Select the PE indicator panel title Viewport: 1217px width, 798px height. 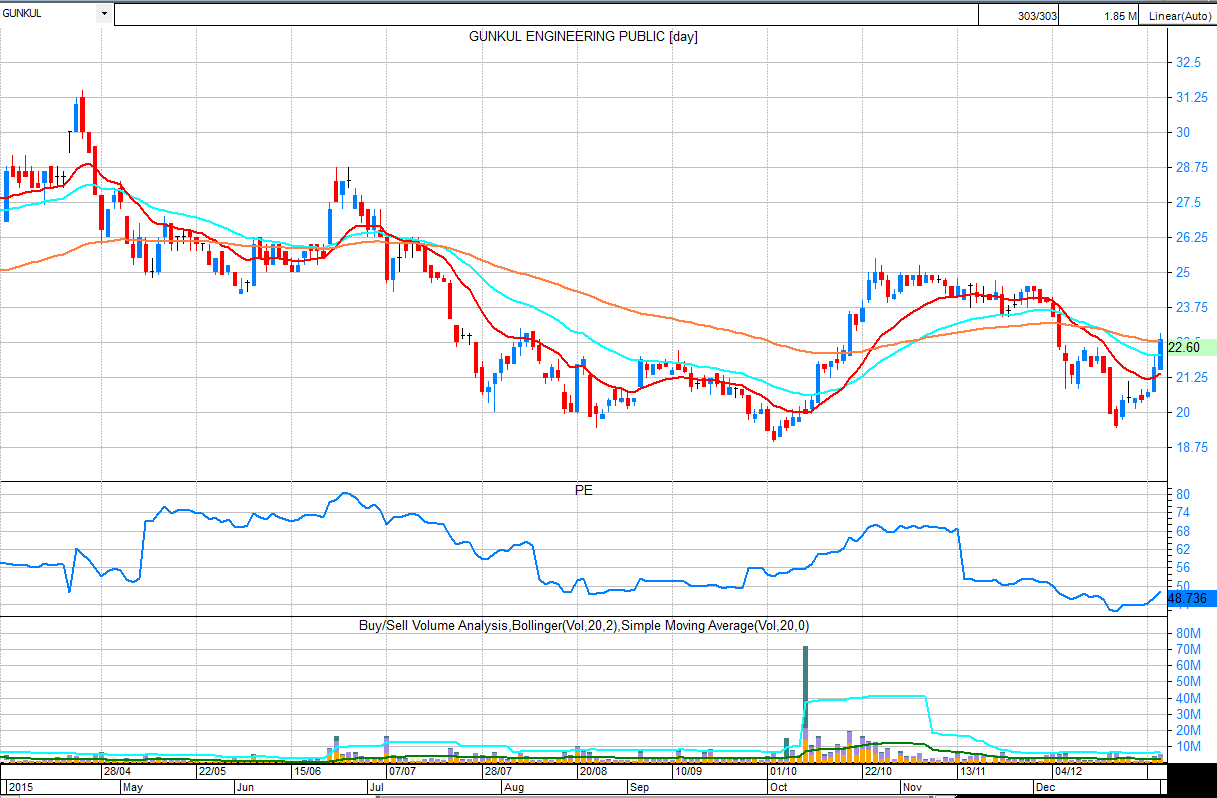point(583,491)
